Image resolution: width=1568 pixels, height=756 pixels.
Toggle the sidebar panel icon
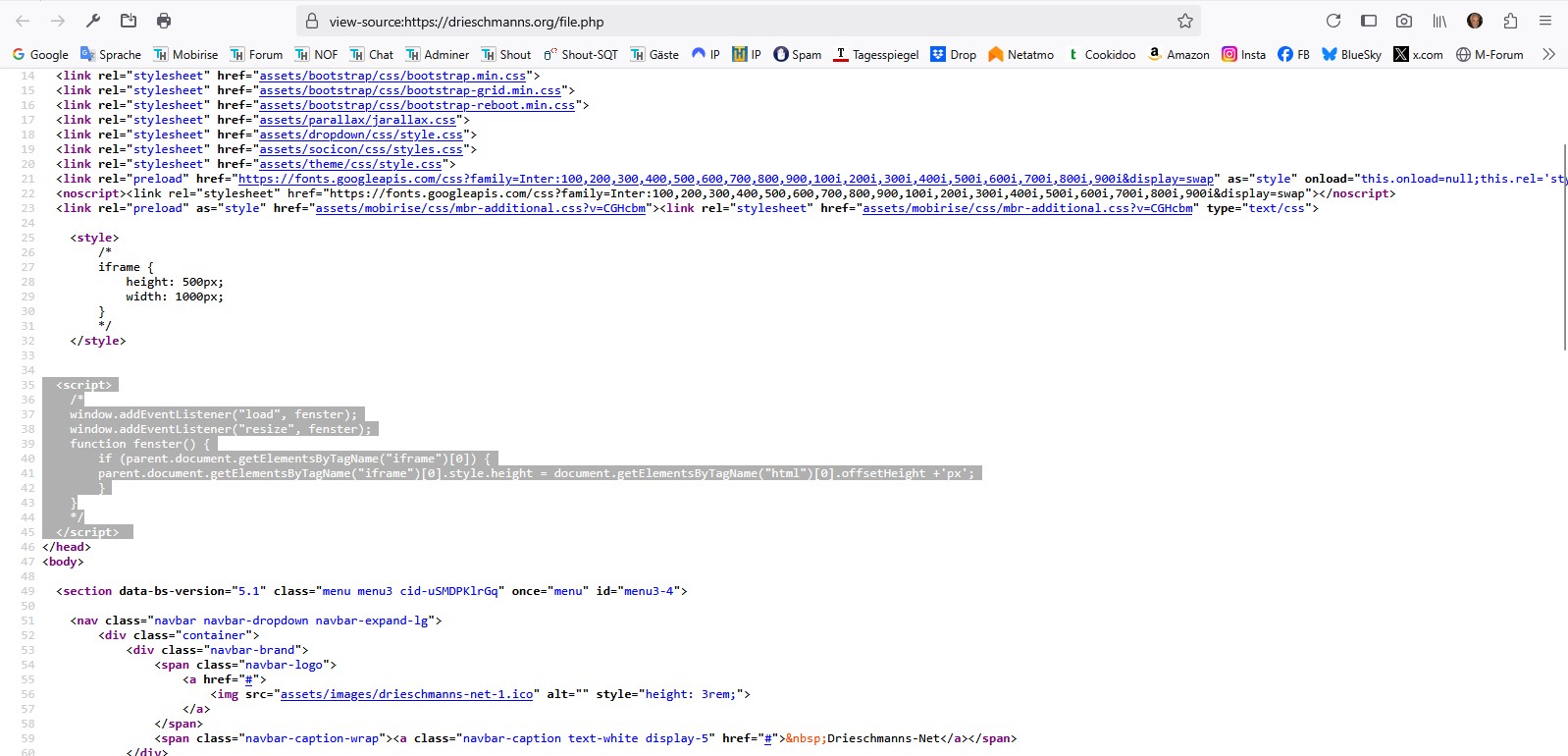(1369, 21)
